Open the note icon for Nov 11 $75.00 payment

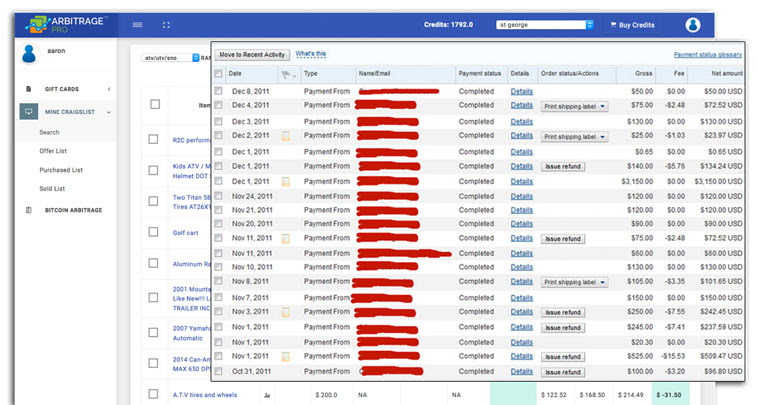pos(286,238)
